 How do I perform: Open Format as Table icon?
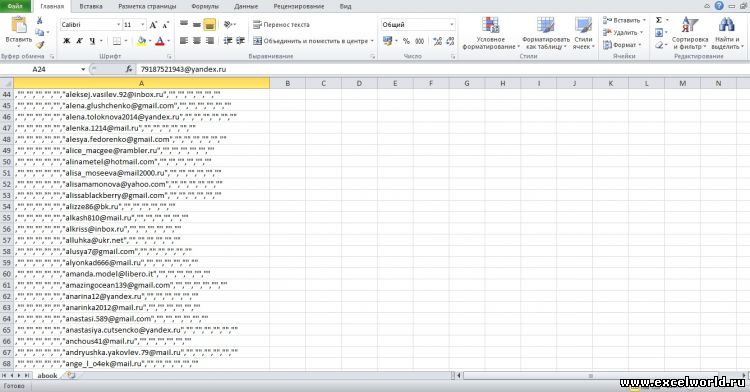point(545,25)
